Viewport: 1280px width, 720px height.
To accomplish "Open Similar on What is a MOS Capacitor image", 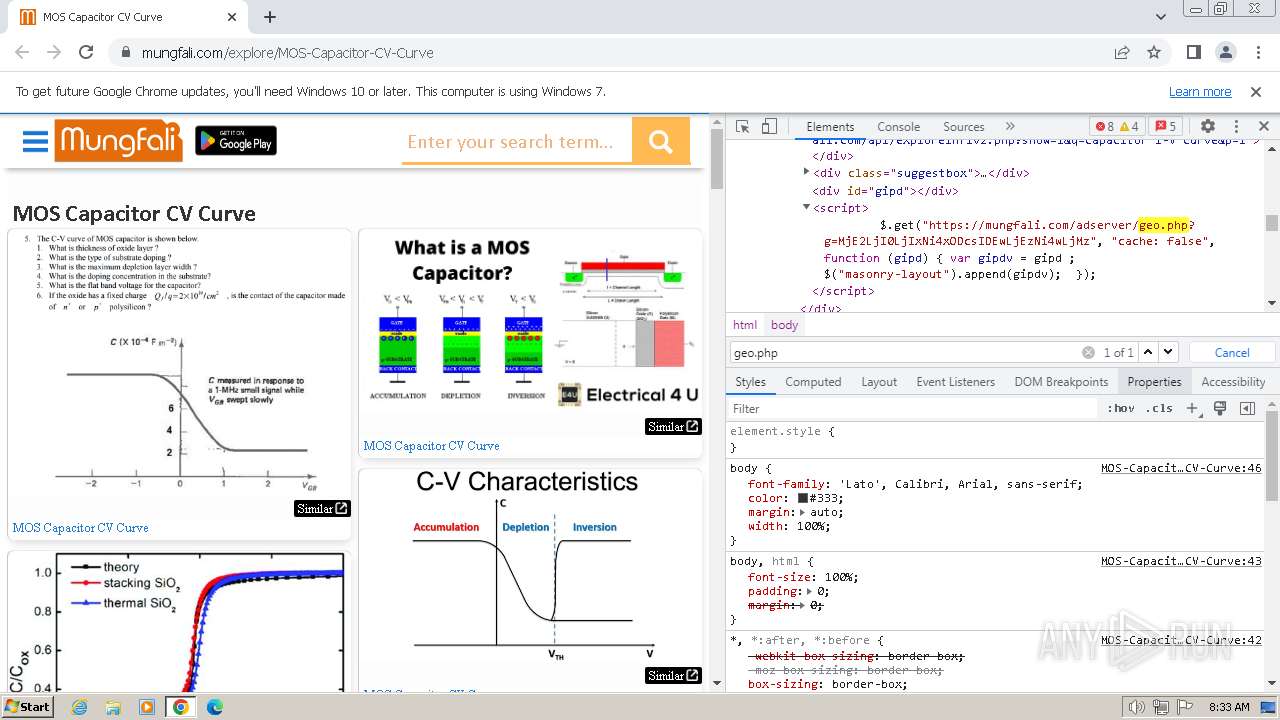I will point(672,426).
